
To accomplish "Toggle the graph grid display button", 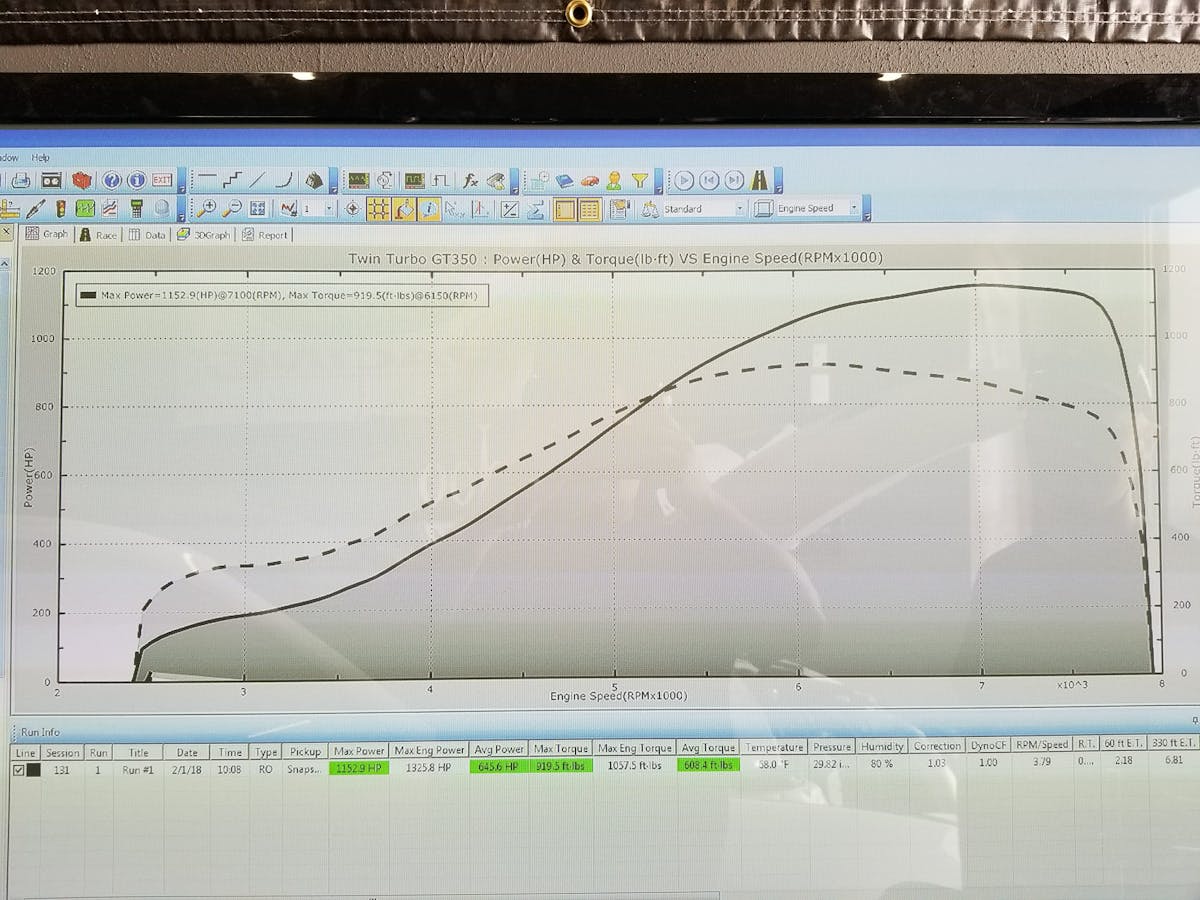I will (x=378, y=209).
